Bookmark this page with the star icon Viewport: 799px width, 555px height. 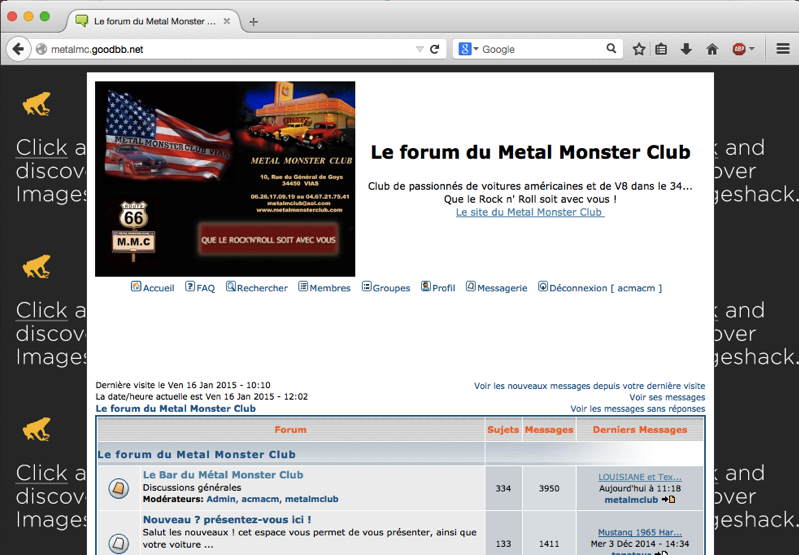(639, 49)
